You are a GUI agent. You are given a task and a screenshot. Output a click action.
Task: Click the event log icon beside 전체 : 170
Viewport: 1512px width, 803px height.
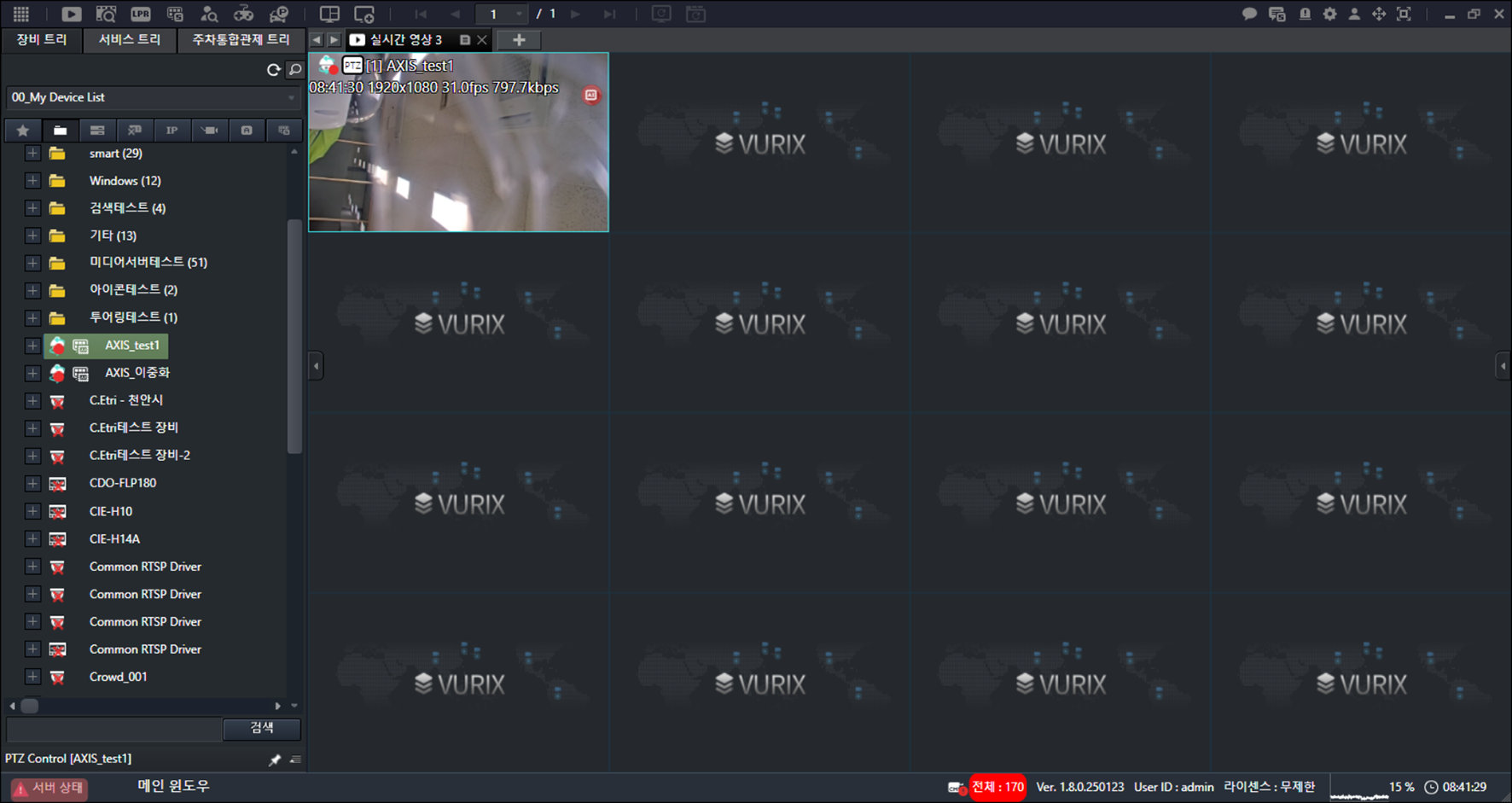pos(957,787)
